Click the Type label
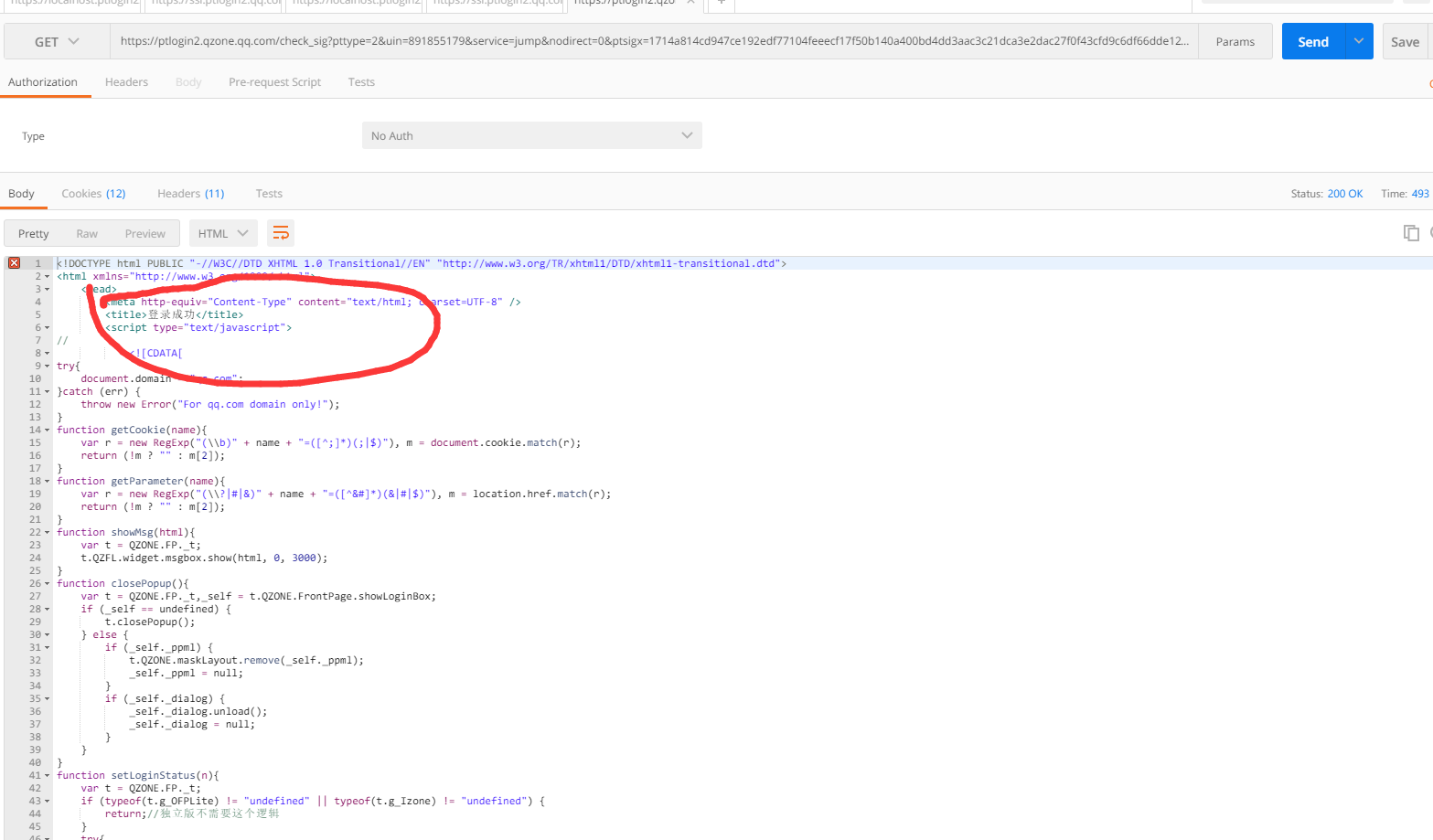The image size is (1433, 840). (x=33, y=136)
